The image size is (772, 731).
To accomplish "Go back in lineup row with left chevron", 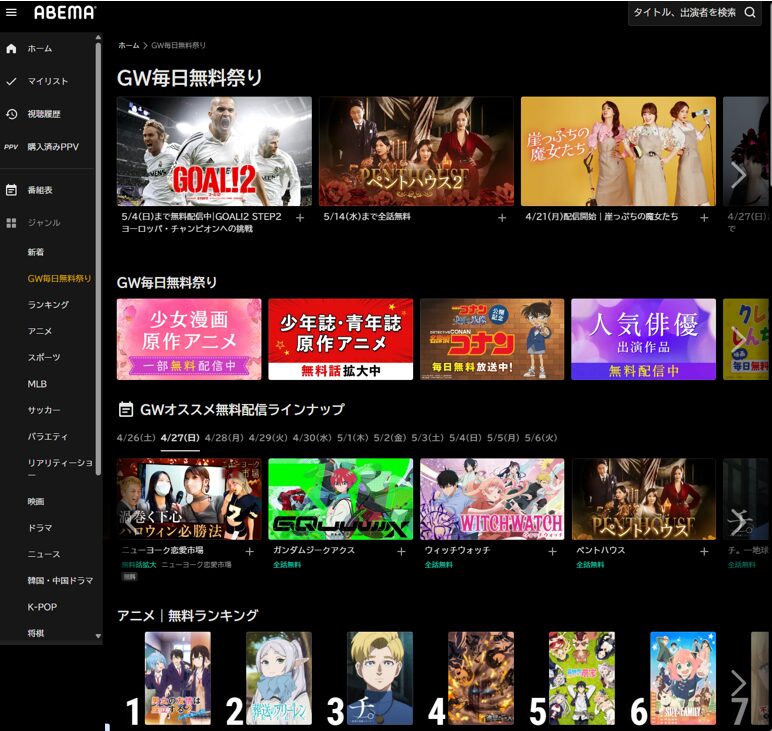I will 130,522.
